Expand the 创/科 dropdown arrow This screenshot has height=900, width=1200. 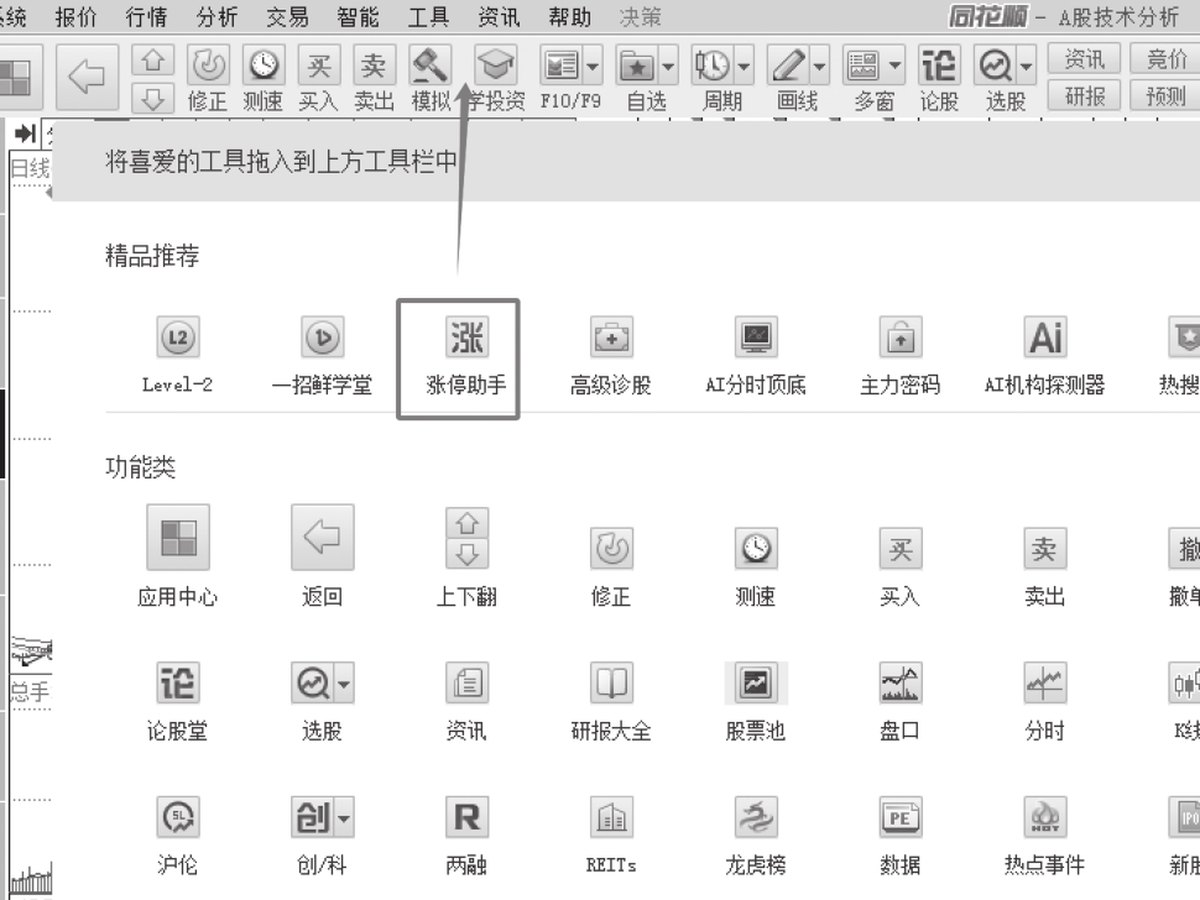[x=344, y=818]
